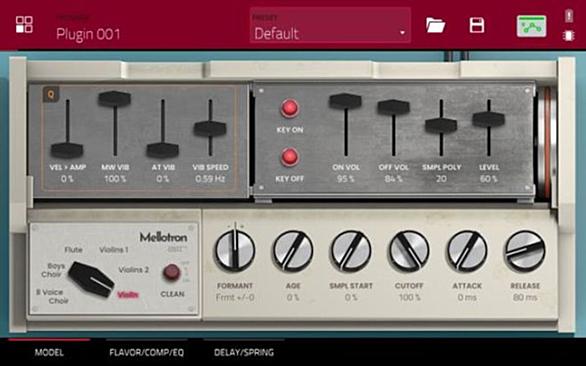Click the SMPL START knob
The width and height of the screenshot is (586, 366).
(x=351, y=250)
